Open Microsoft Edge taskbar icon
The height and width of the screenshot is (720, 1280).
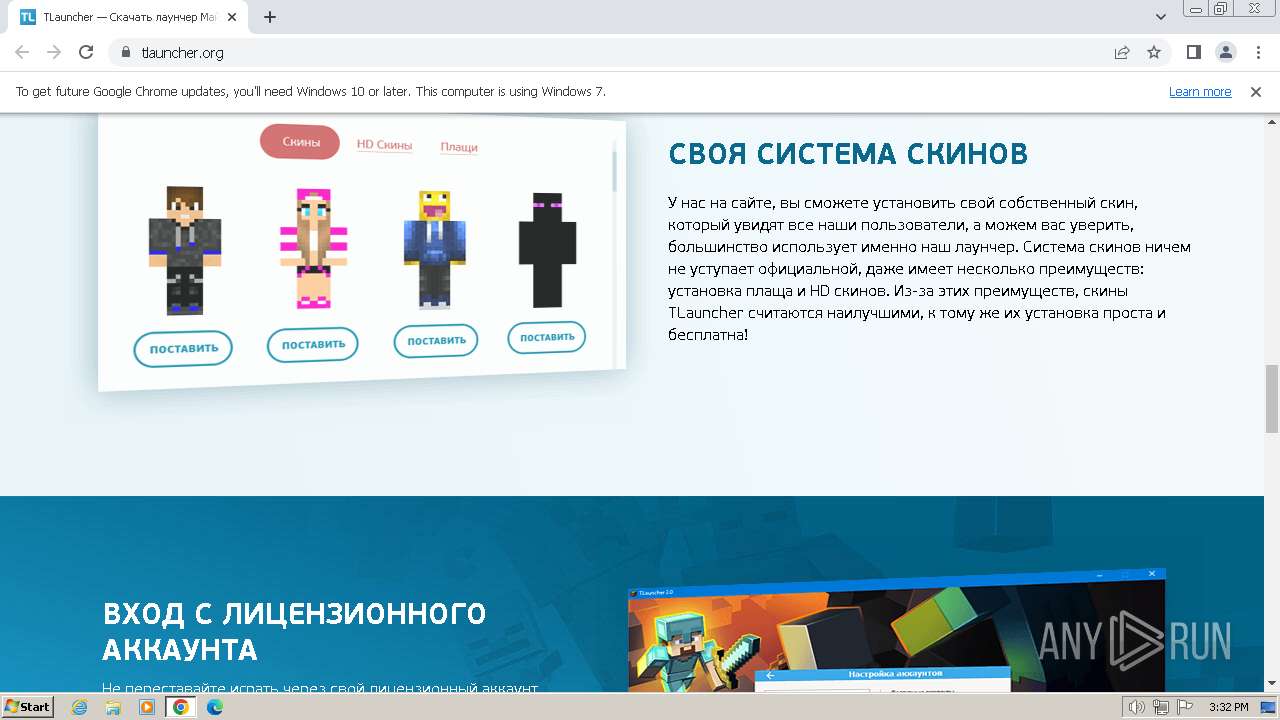(215, 707)
